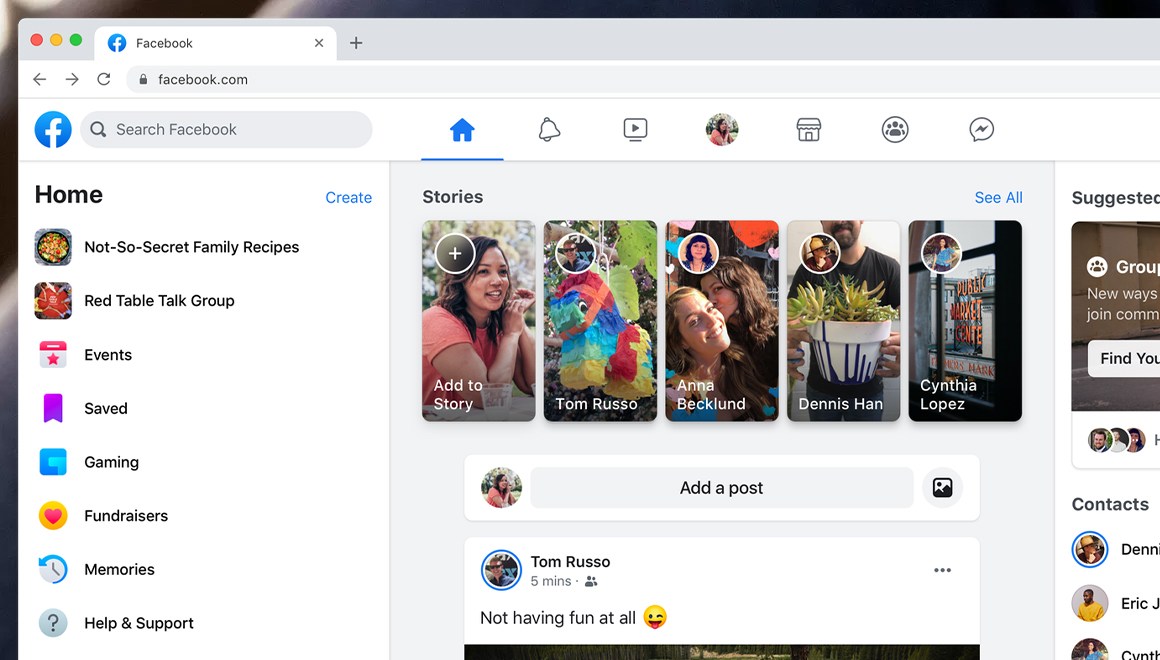The image size is (1160, 660).
Task: Open the Marketplace storefront icon
Action: (x=808, y=129)
